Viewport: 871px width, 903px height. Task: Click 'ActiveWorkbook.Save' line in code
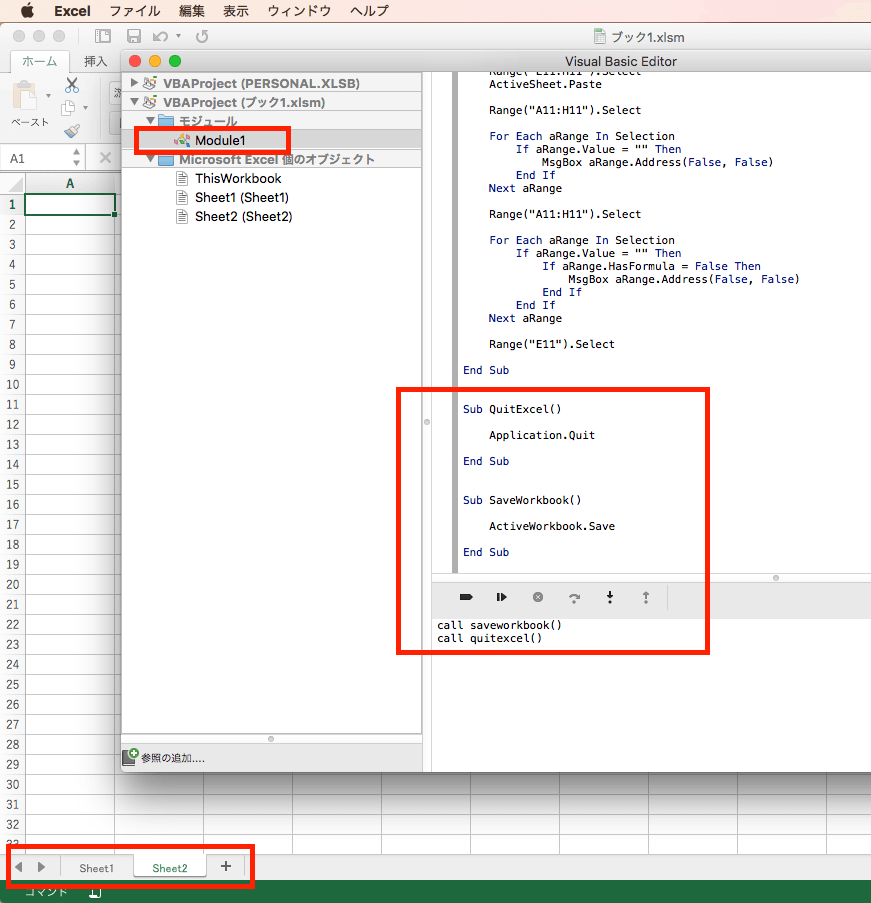click(x=551, y=526)
